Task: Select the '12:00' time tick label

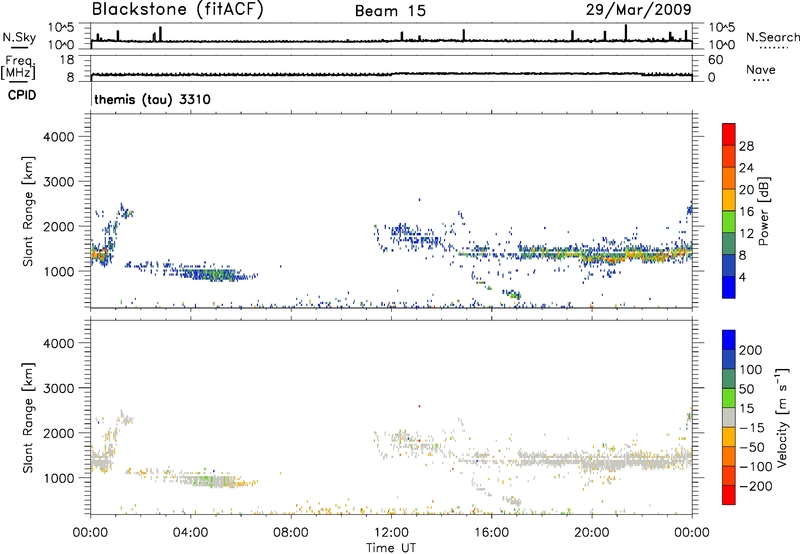Action: coord(391,533)
